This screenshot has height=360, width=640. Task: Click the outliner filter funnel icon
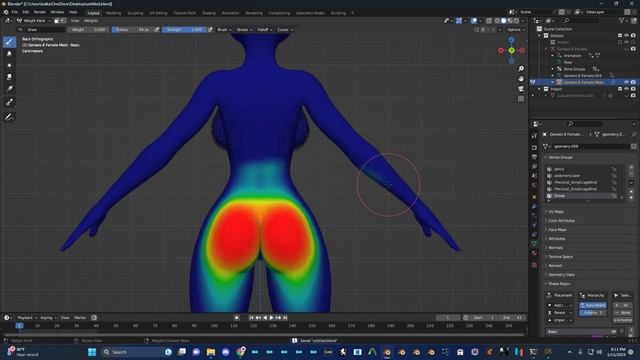coord(622,20)
